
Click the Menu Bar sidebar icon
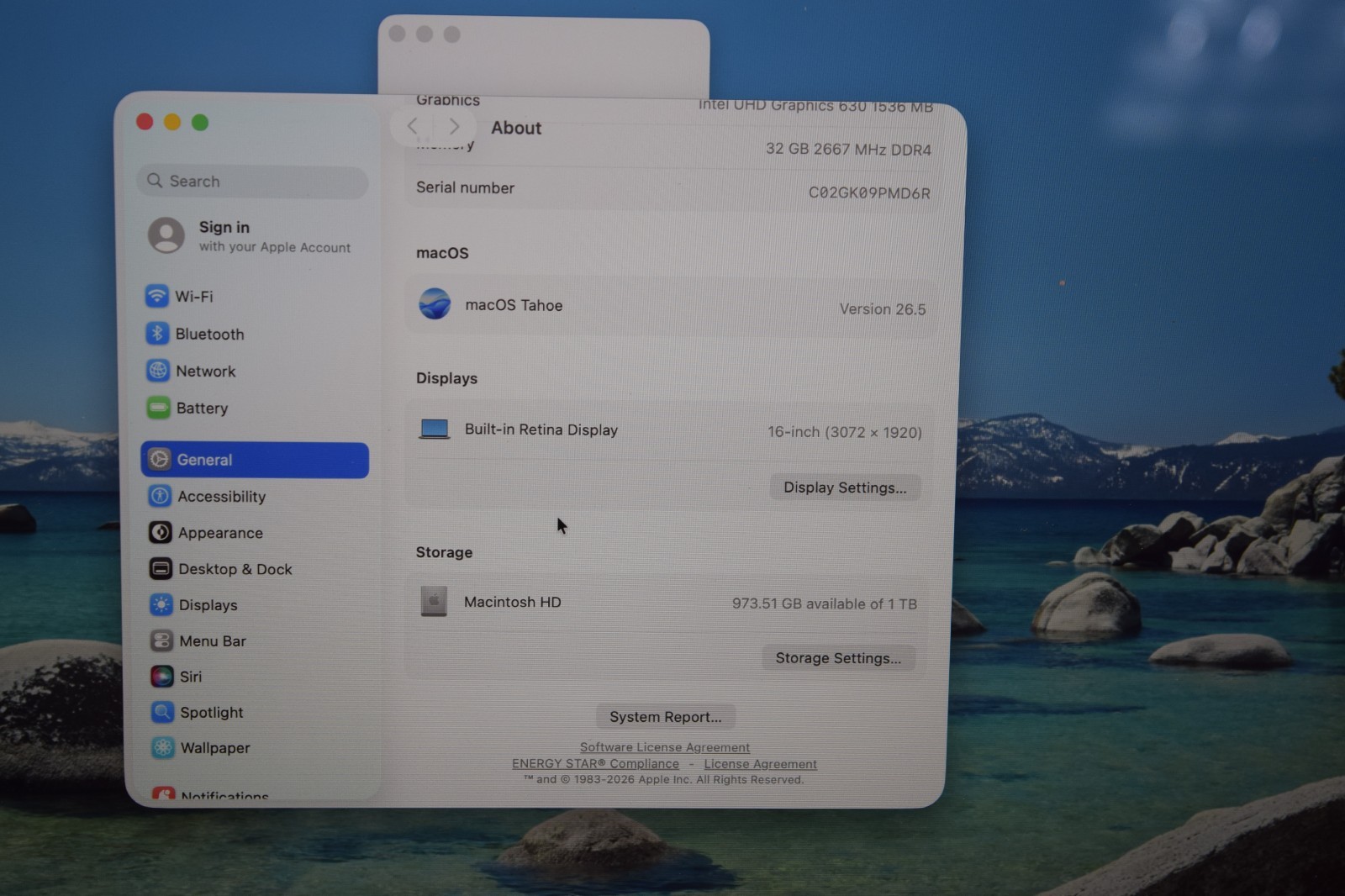161,640
